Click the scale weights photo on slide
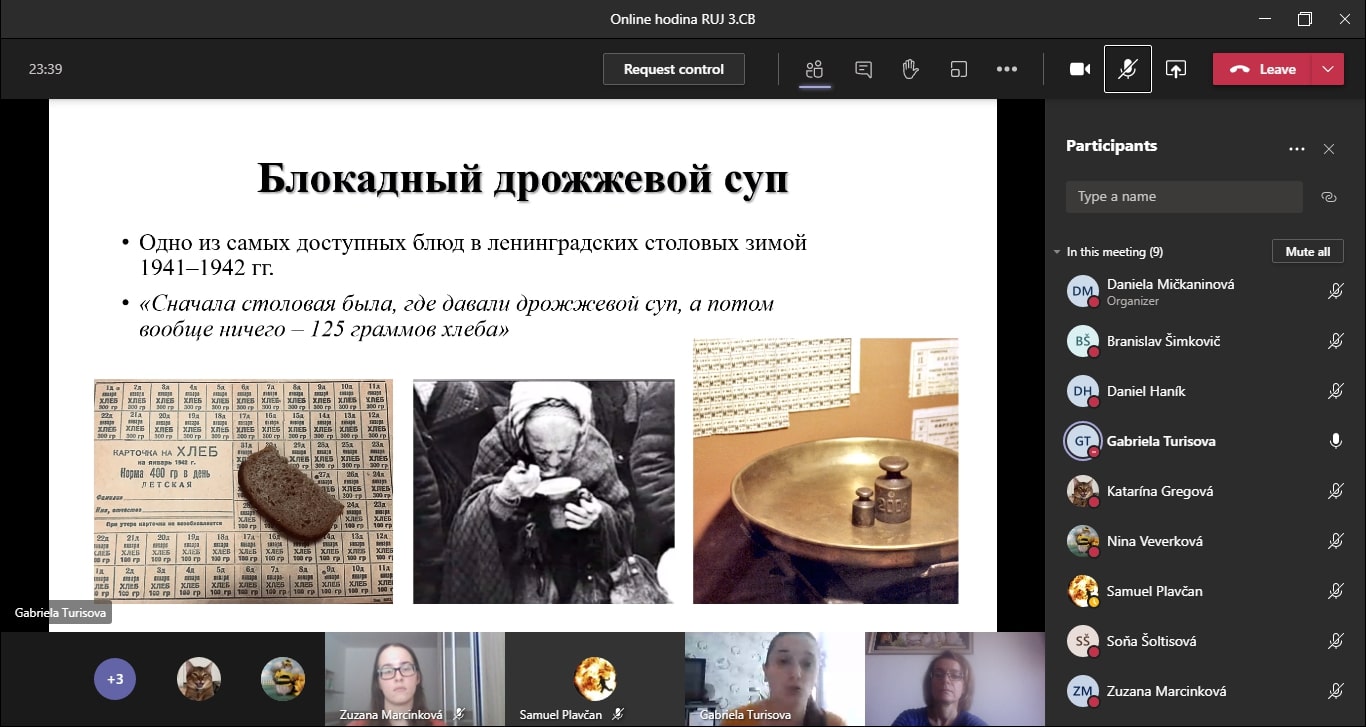Image resolution: width=1366 pixels, height=727 pixels. [x=826, y=471]
